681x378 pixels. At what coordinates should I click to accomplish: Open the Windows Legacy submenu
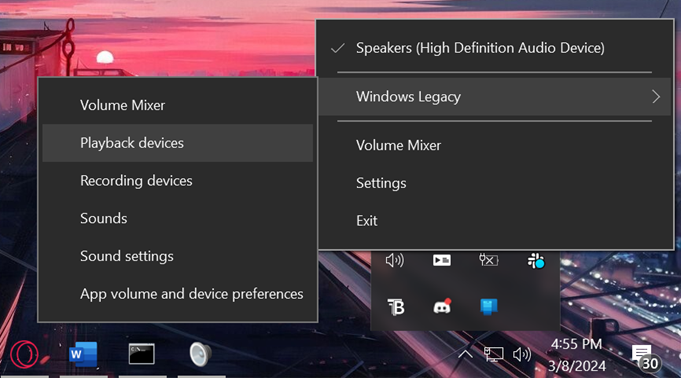495,96
